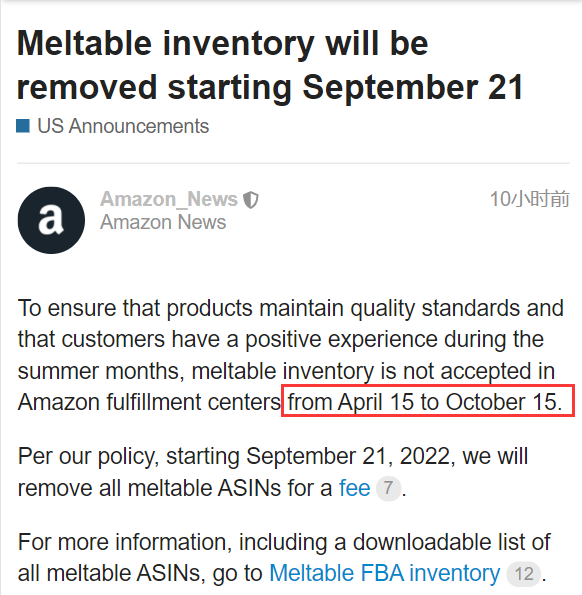Click the post title 'Meltable inventory will be'
The image size is (582, 595).
(x=223, y=44)
